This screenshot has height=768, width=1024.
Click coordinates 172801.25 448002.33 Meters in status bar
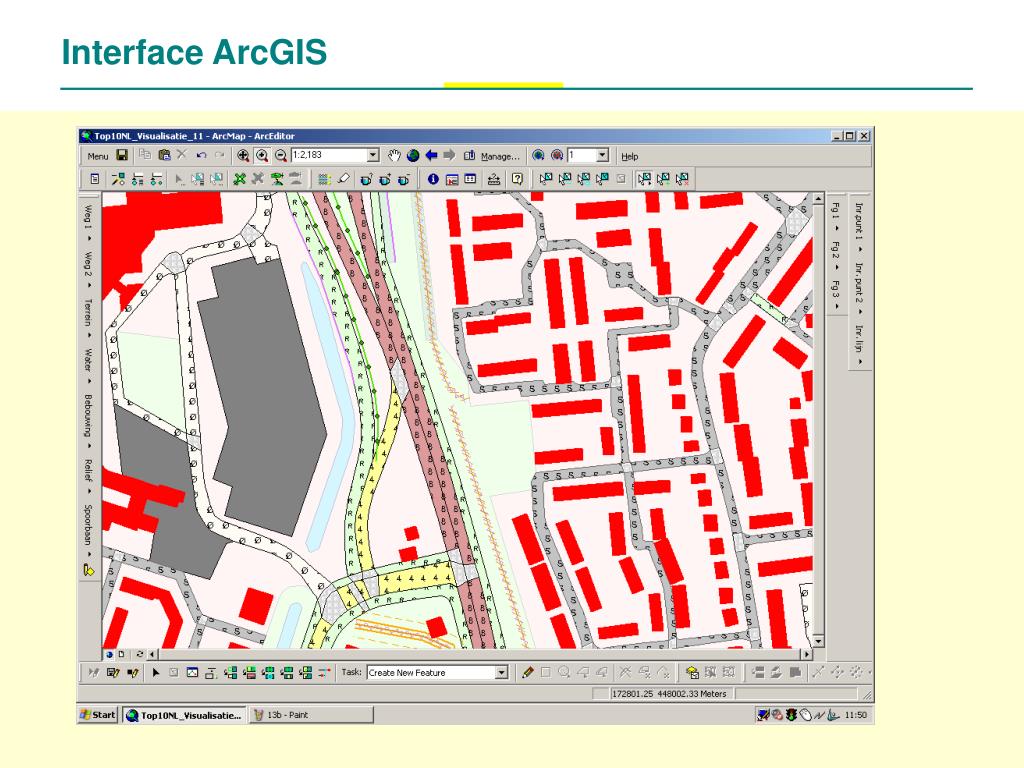point(669,694)
